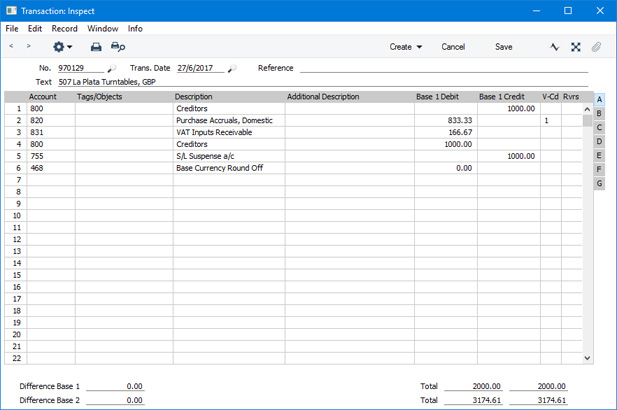
Task: Click the scrollbar thumb of the grid
Action: pos(587,120)
